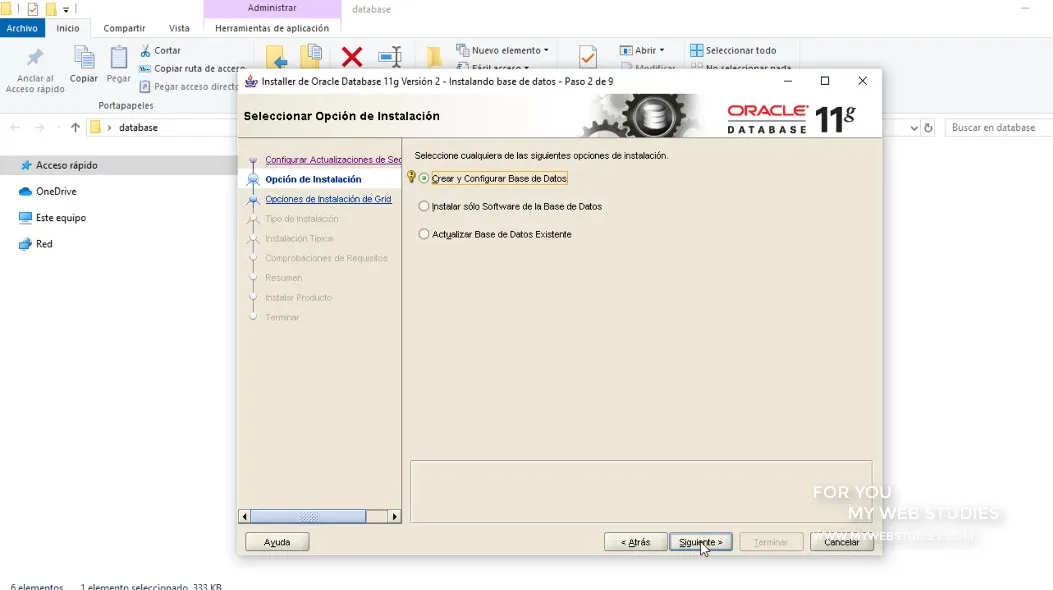Click the Copiar icon in Explorer ribbon

[x=84, y=58]
